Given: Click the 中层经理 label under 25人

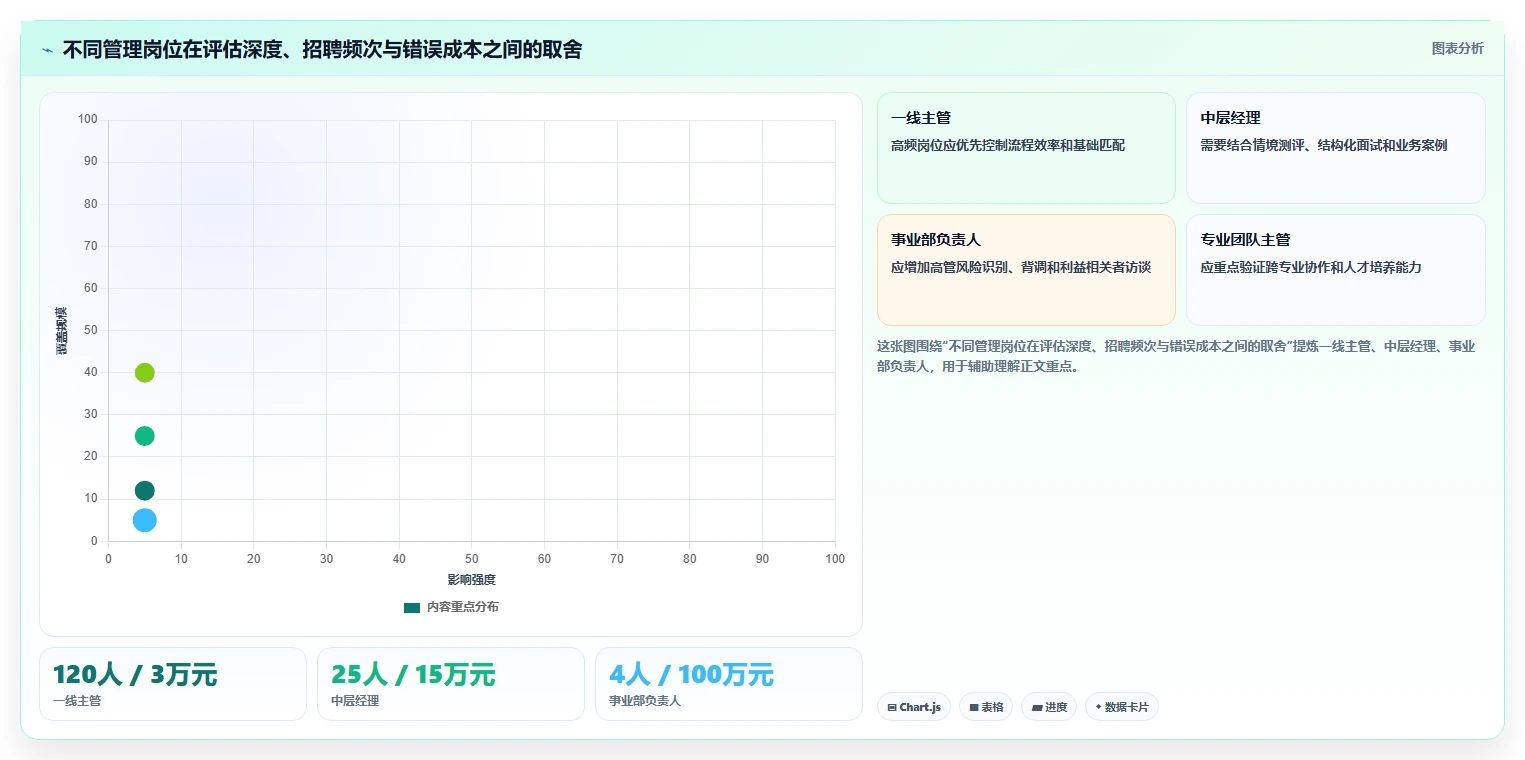Looking at the screenshot, I should tap(355, 701).
